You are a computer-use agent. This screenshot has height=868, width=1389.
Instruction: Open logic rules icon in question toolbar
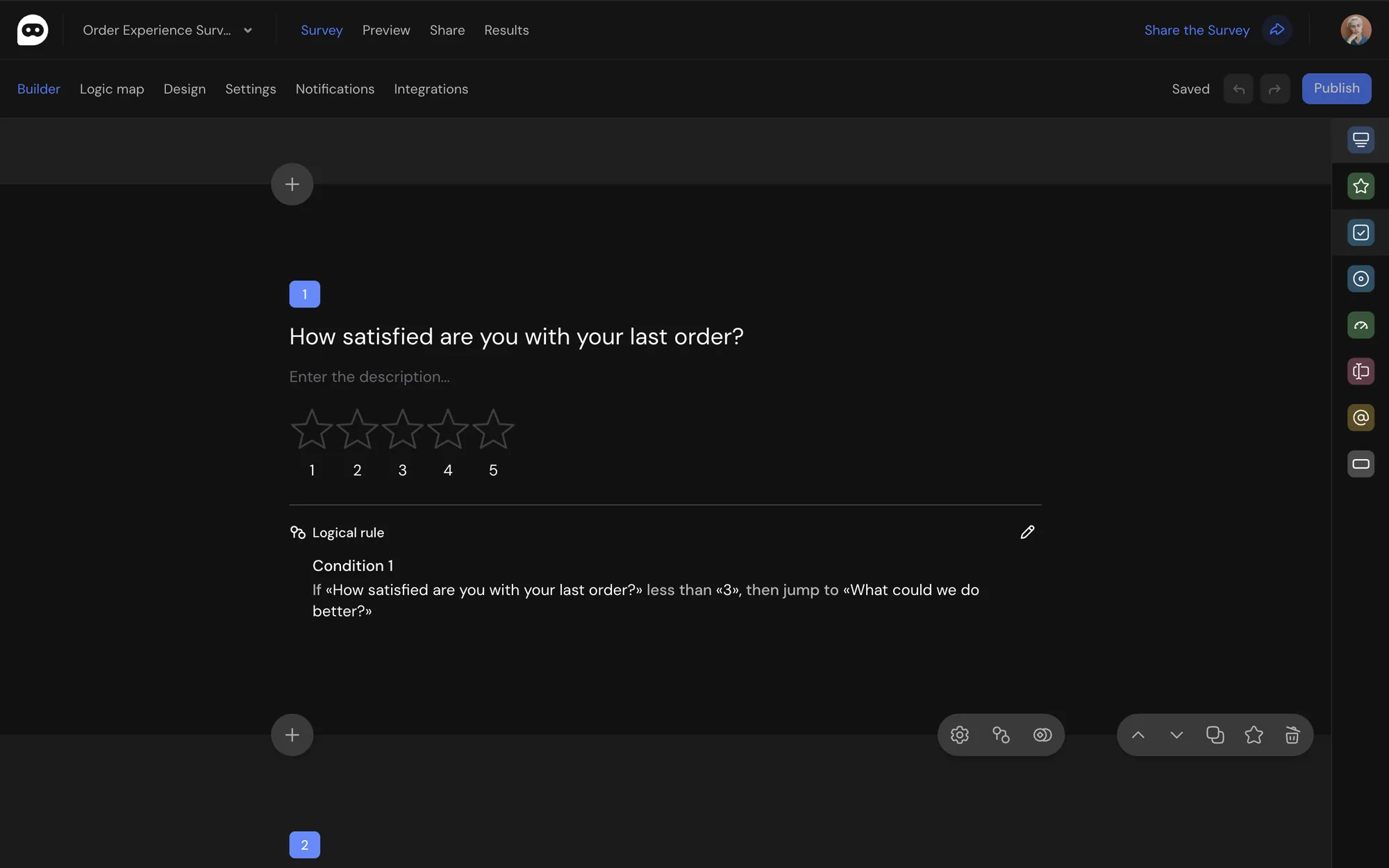coord(1001,735)
